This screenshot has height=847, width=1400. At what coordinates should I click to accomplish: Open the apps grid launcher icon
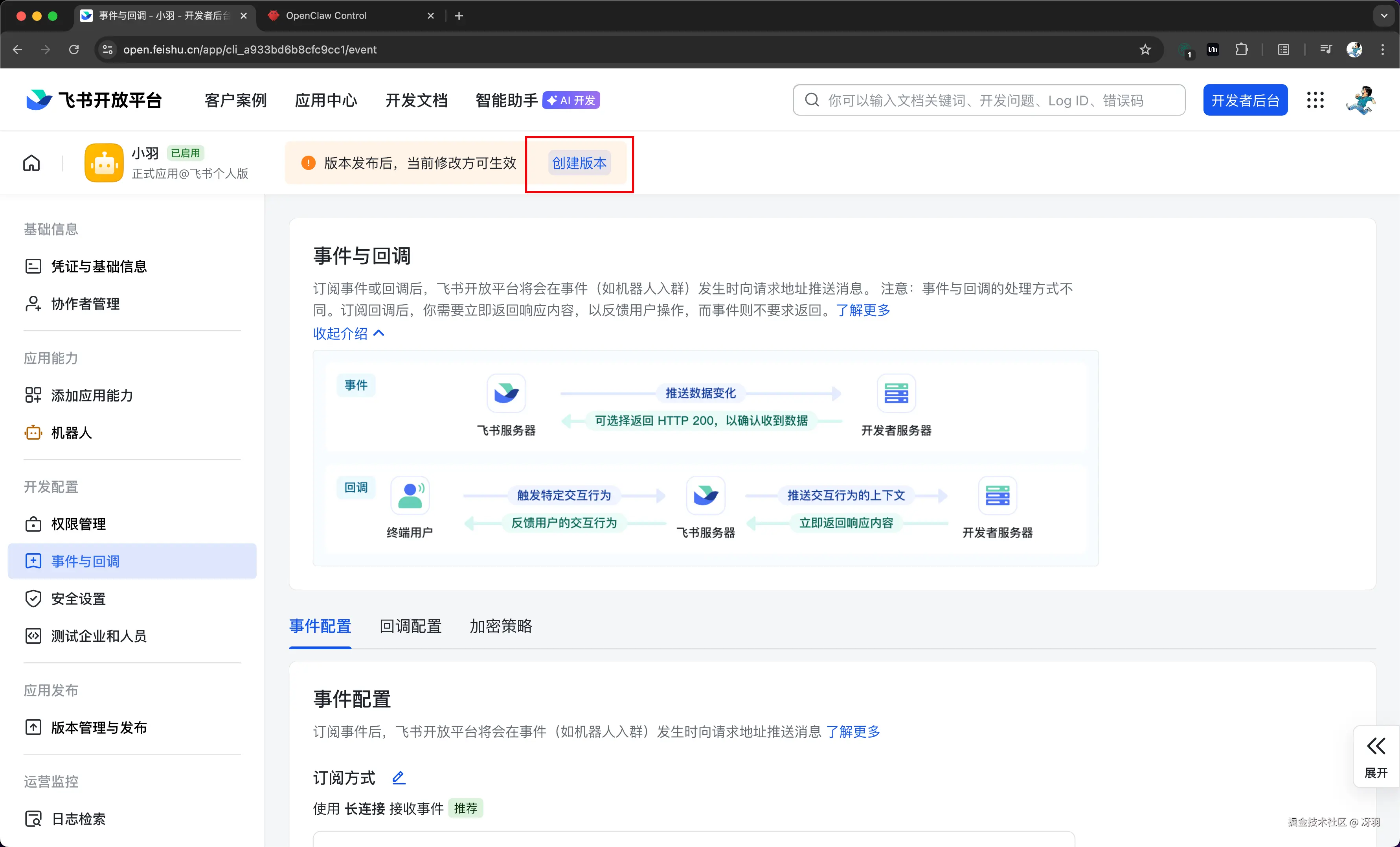(x=1315, y=100)
